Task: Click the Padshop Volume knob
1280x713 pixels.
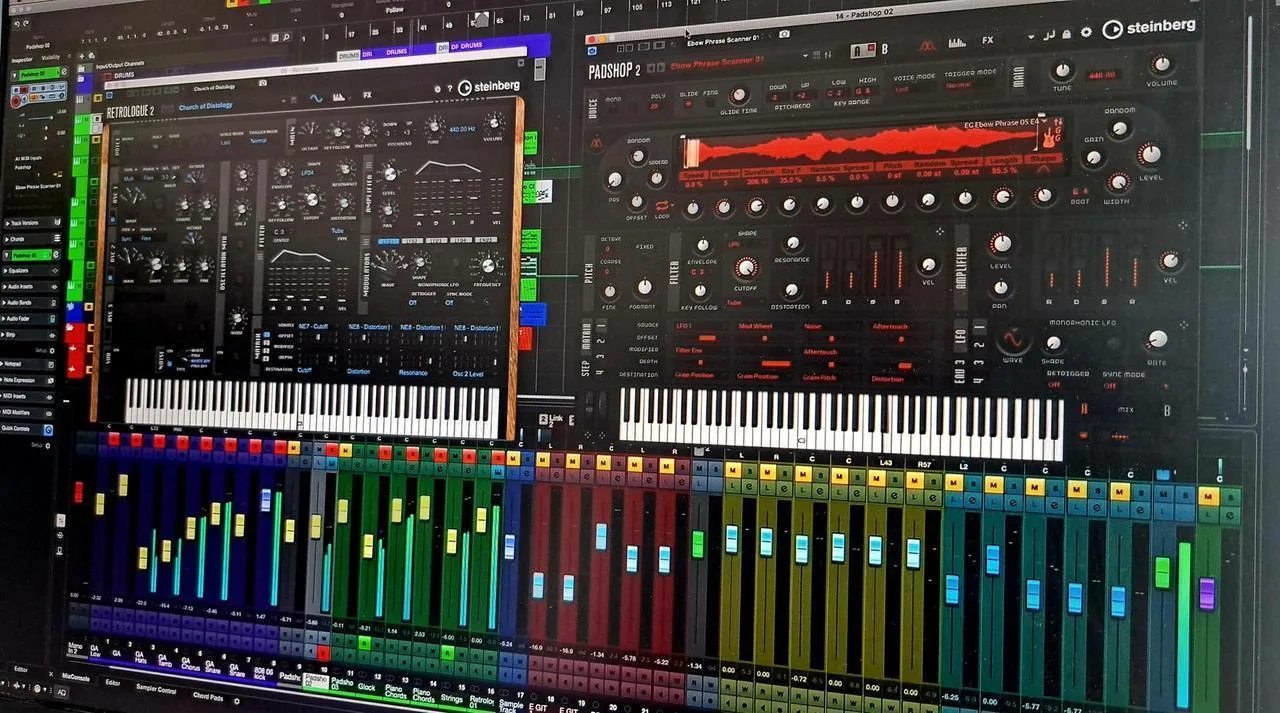Action: click(1161, 65)
